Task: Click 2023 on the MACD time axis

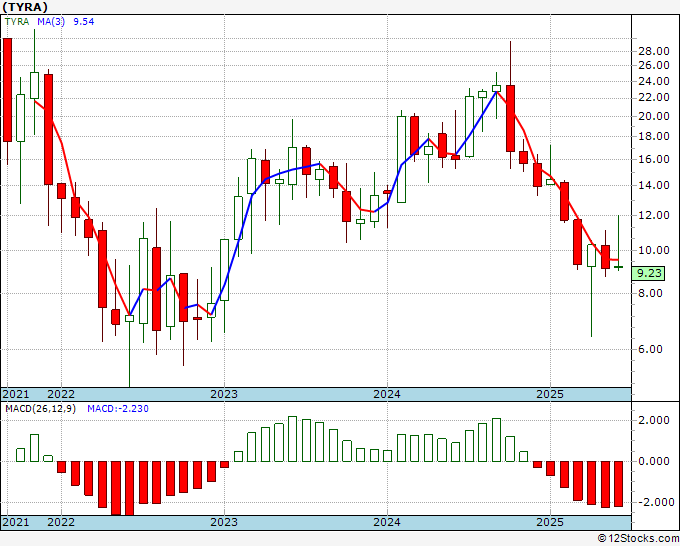Action: coord(224,522)
